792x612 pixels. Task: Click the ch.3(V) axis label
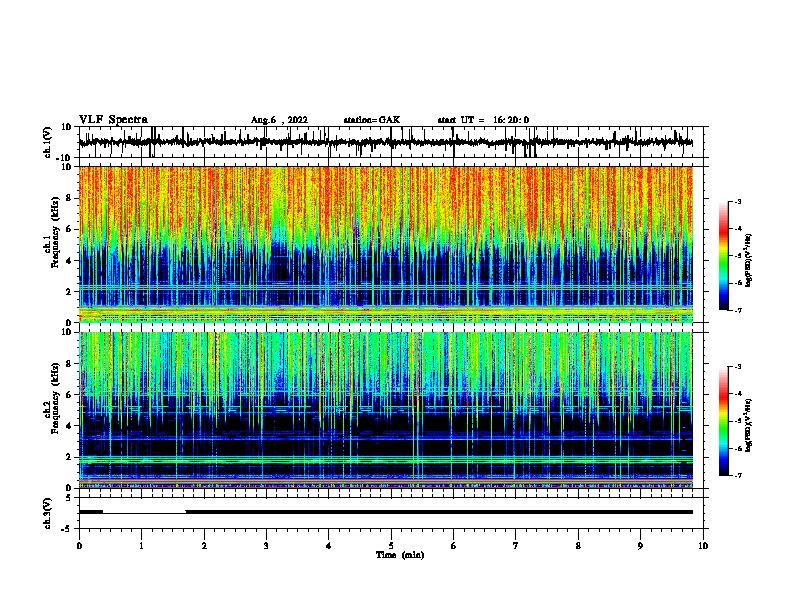[x=48, y=513]
